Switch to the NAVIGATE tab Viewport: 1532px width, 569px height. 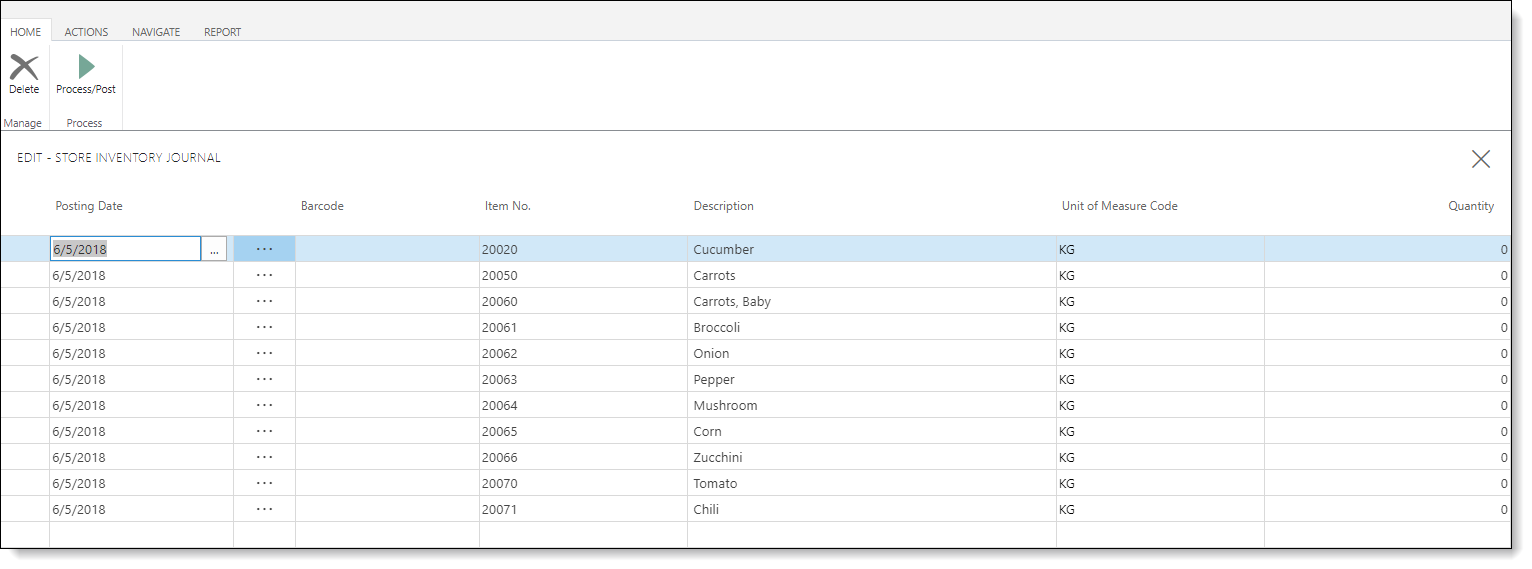point(156,32)
